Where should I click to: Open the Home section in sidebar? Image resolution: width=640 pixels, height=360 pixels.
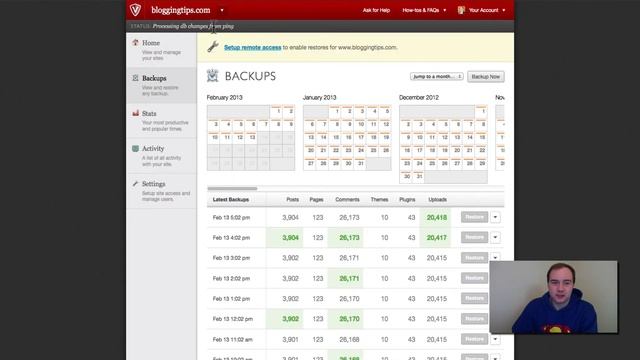161,50
